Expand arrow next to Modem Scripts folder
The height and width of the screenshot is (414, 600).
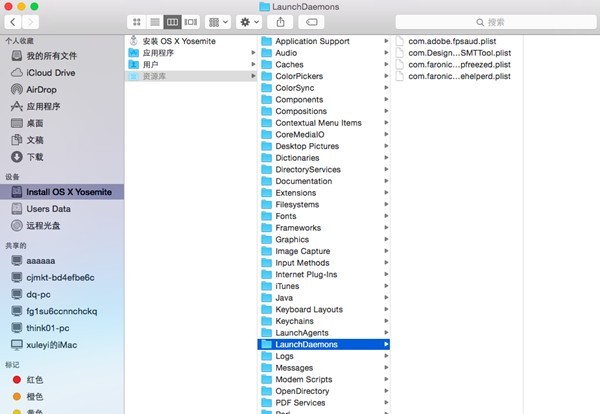point(386,380)
